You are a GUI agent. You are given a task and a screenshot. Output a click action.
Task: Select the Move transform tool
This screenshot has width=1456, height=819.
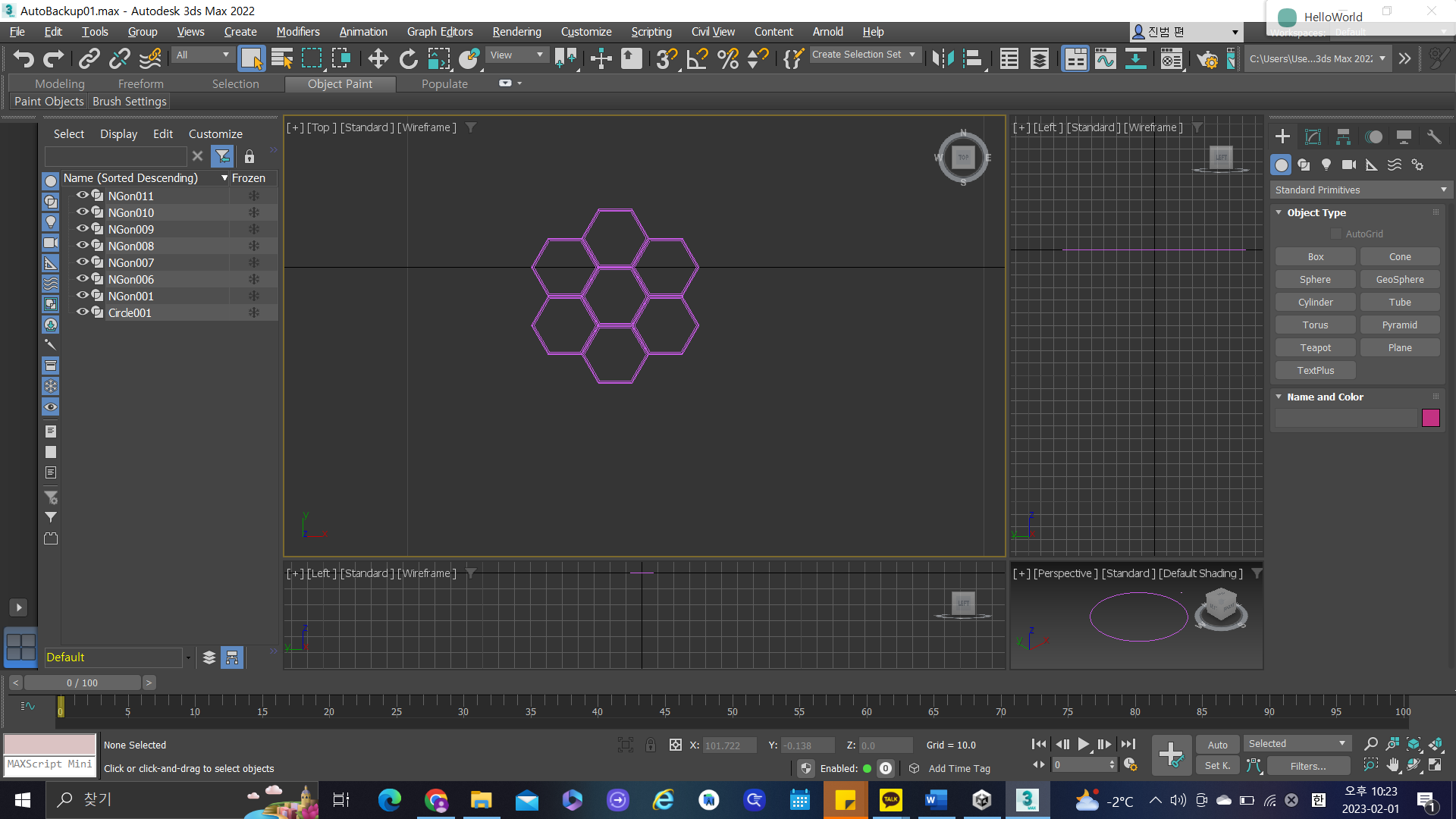click(x=378, y=58)
